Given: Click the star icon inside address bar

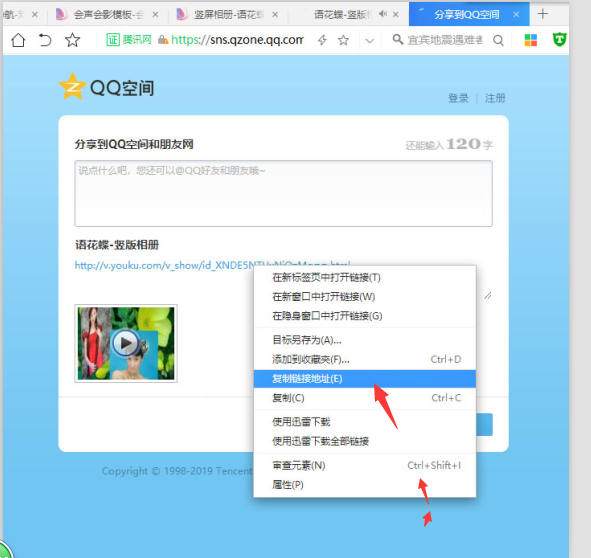Looking at the screenshot, I should point(343,40).
